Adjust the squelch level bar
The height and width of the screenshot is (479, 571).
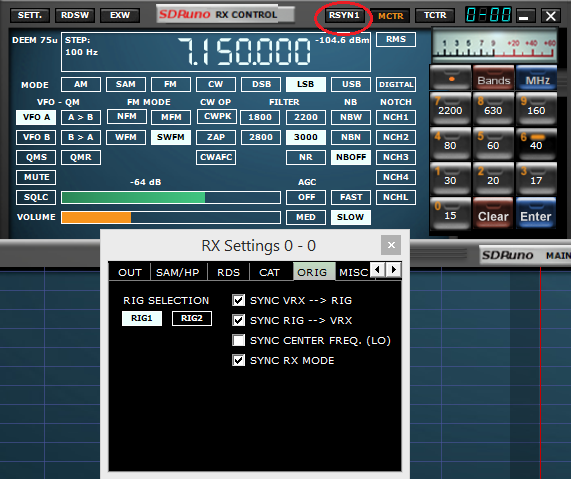(171, 197)
